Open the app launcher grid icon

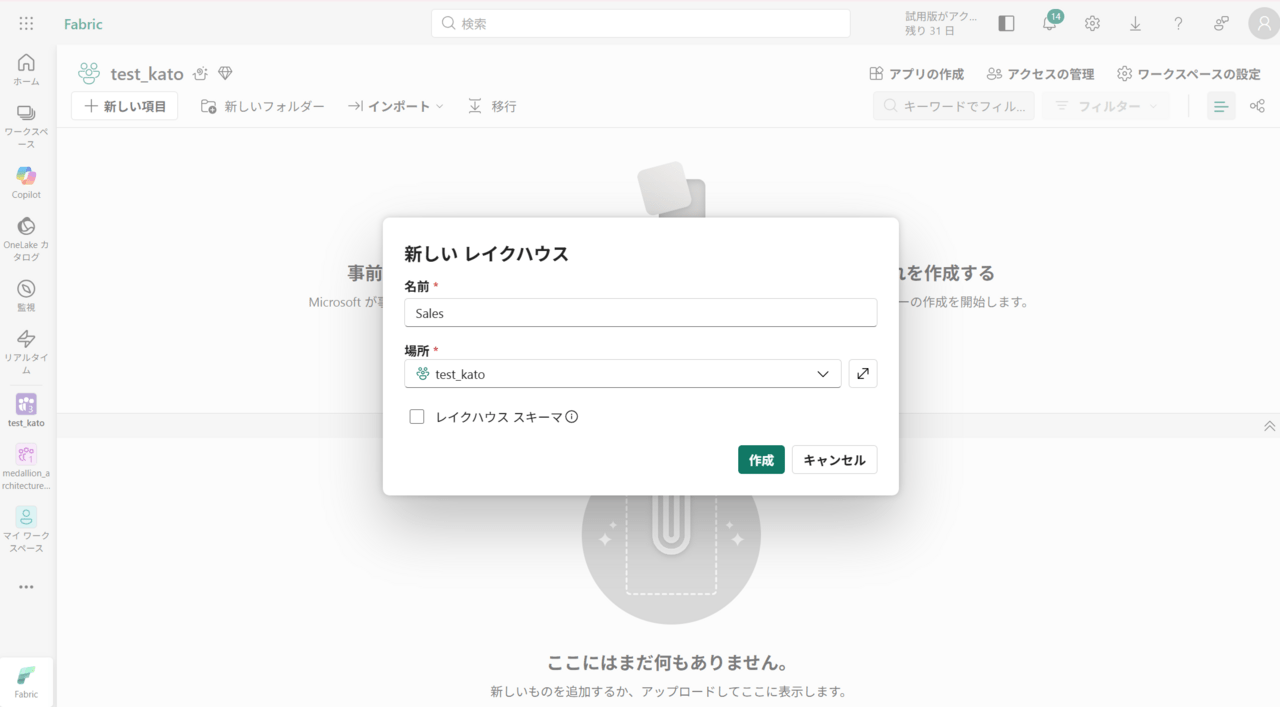click(x=26, y=23)
